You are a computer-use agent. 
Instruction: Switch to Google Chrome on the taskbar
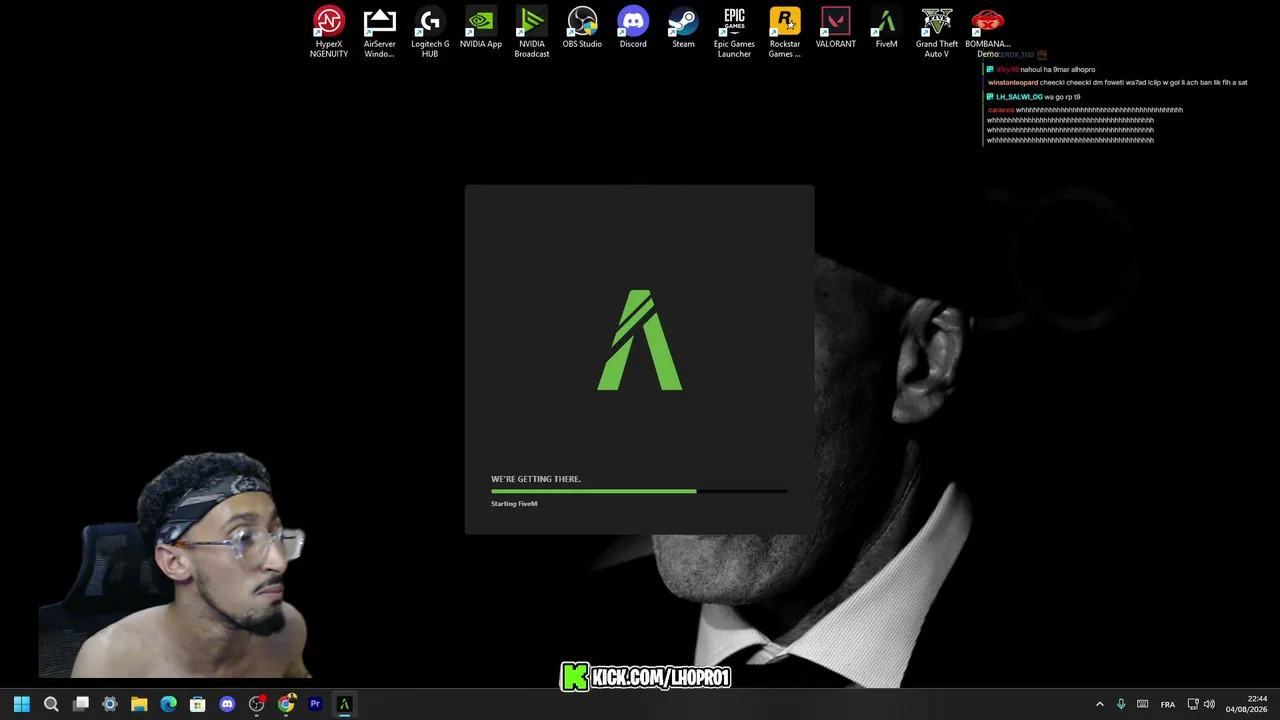[x=286, y=704]
